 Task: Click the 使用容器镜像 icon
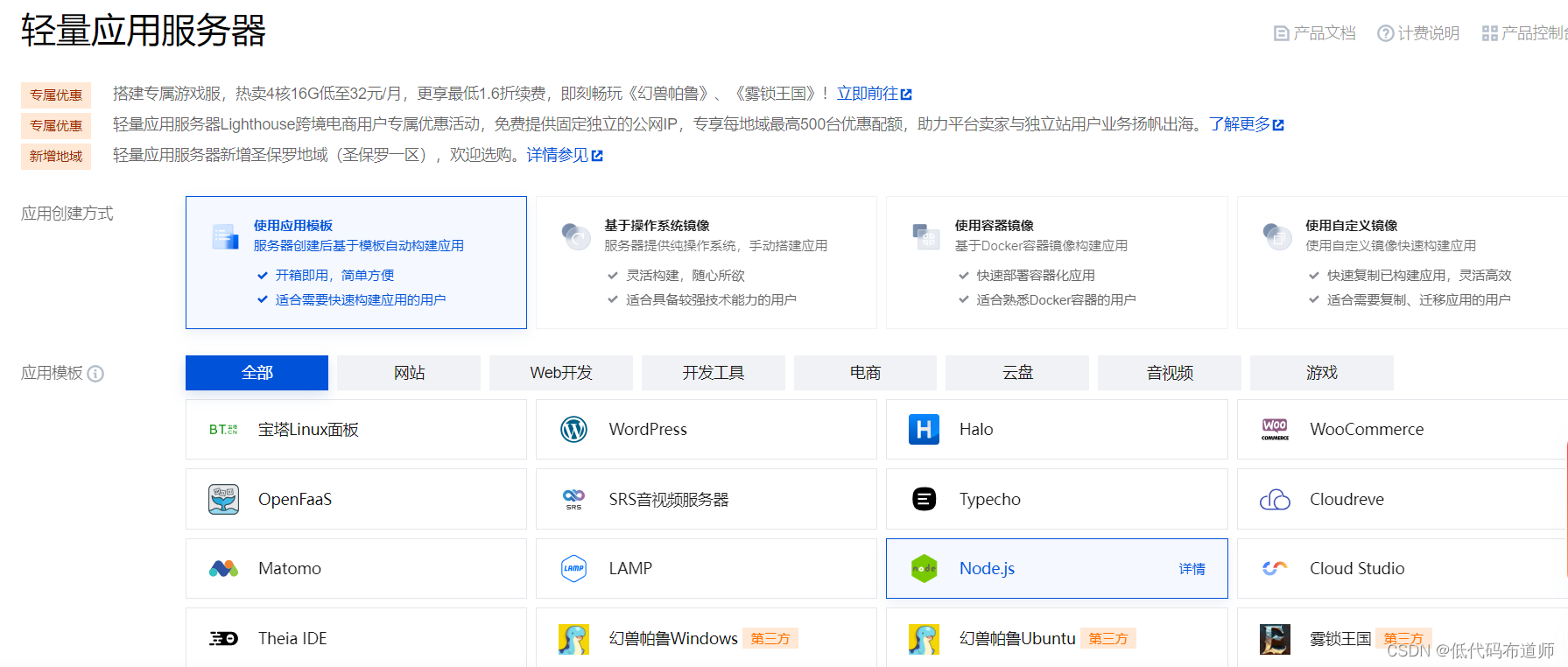[x=926, y=236]
